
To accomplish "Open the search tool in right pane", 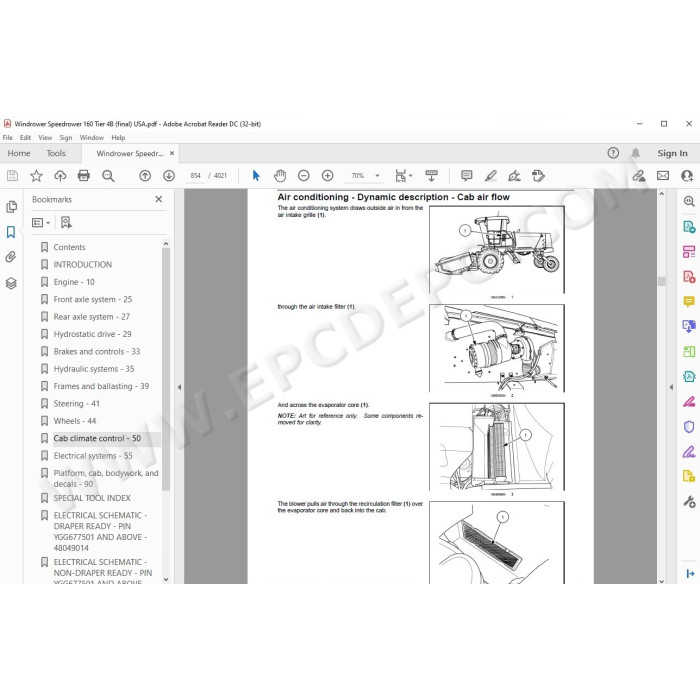I will coord(689,201).
